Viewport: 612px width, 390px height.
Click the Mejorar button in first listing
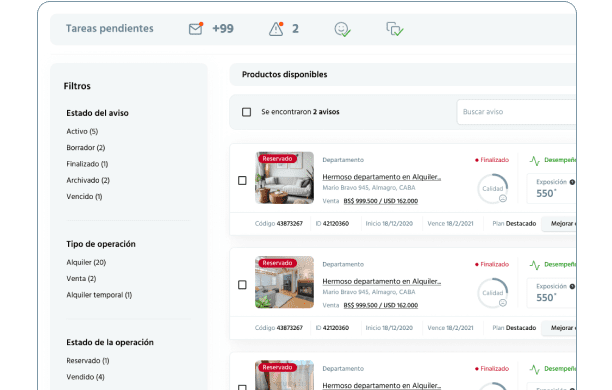(x=559, y=224)
